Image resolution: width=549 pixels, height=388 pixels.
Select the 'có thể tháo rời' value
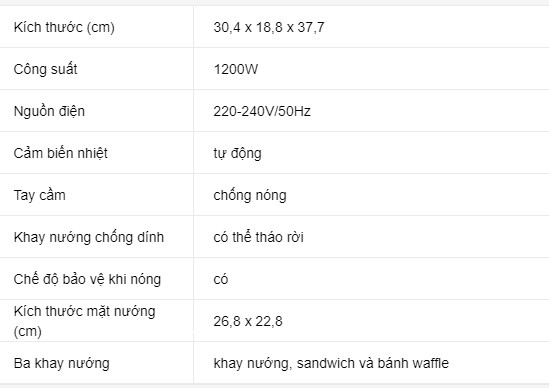coord(258,237)
